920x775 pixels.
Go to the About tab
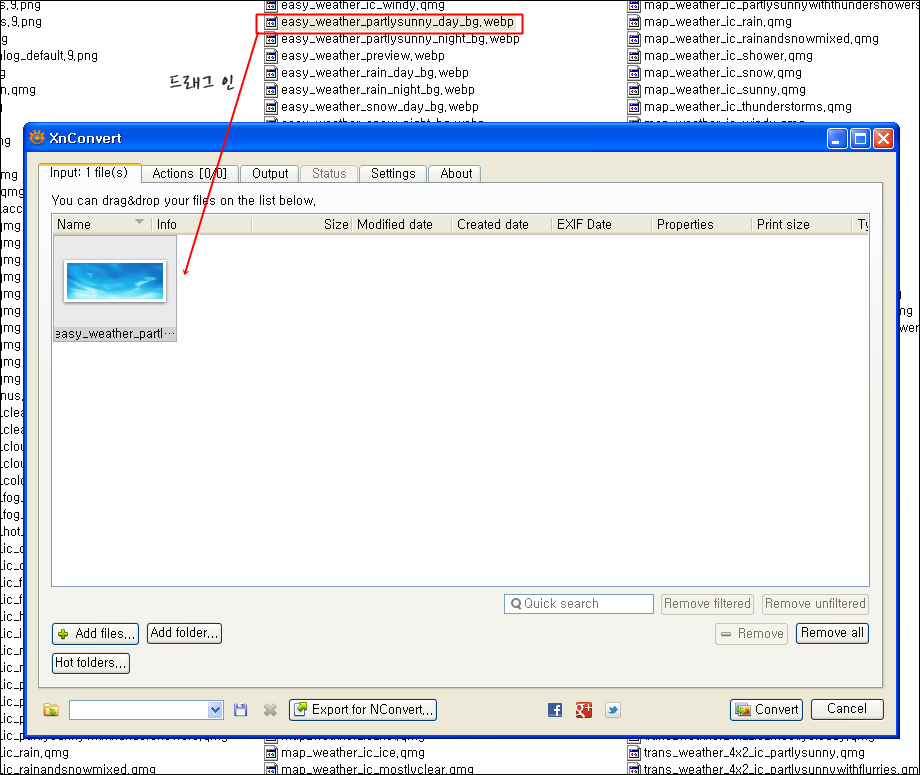tap(456, 174)
